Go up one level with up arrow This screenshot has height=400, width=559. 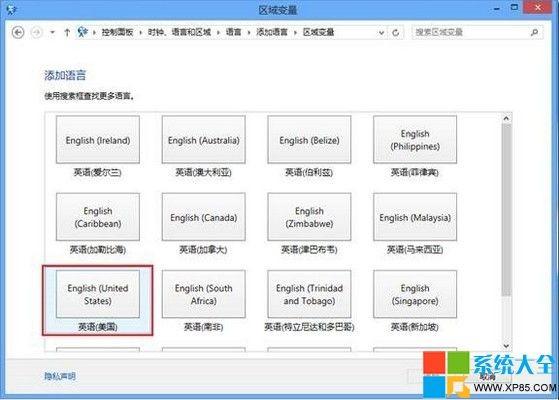tap(67, 32)
